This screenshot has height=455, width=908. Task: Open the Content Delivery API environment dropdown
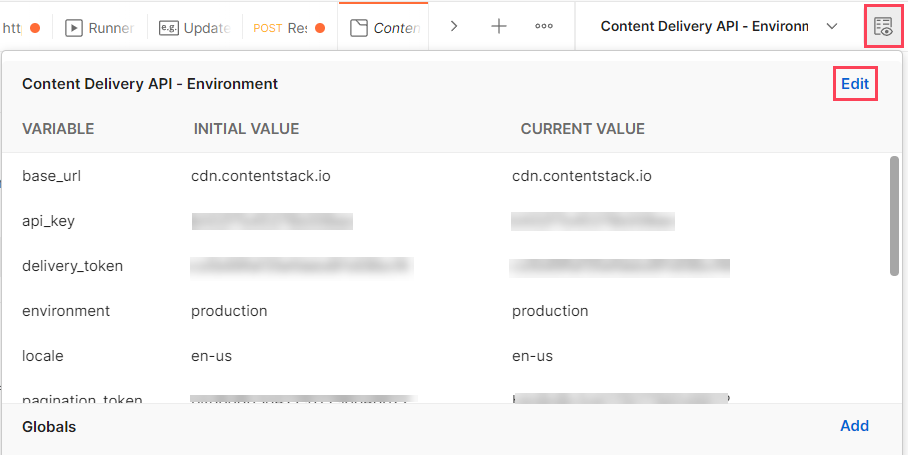(x=704, y=27)
